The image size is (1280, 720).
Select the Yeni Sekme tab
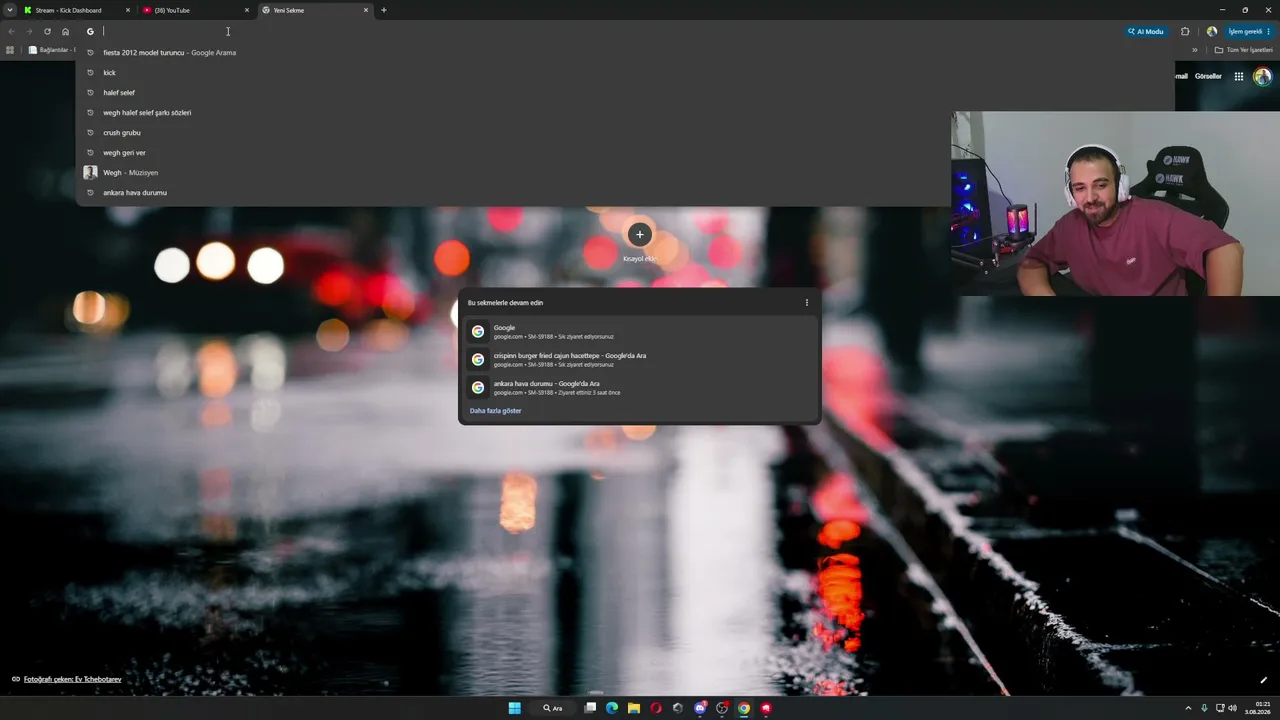[316, 10]
